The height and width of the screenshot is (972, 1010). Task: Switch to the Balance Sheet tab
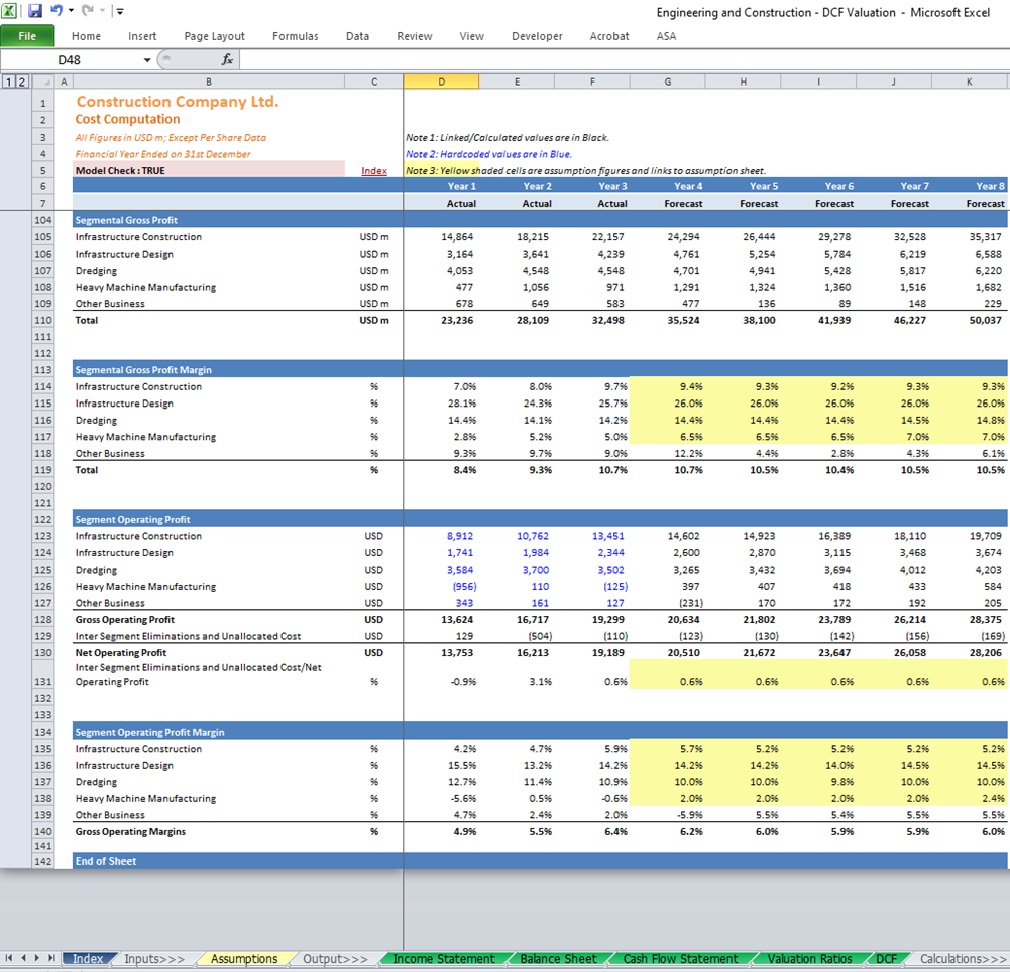pyautogui.click(x=558, y=958)
